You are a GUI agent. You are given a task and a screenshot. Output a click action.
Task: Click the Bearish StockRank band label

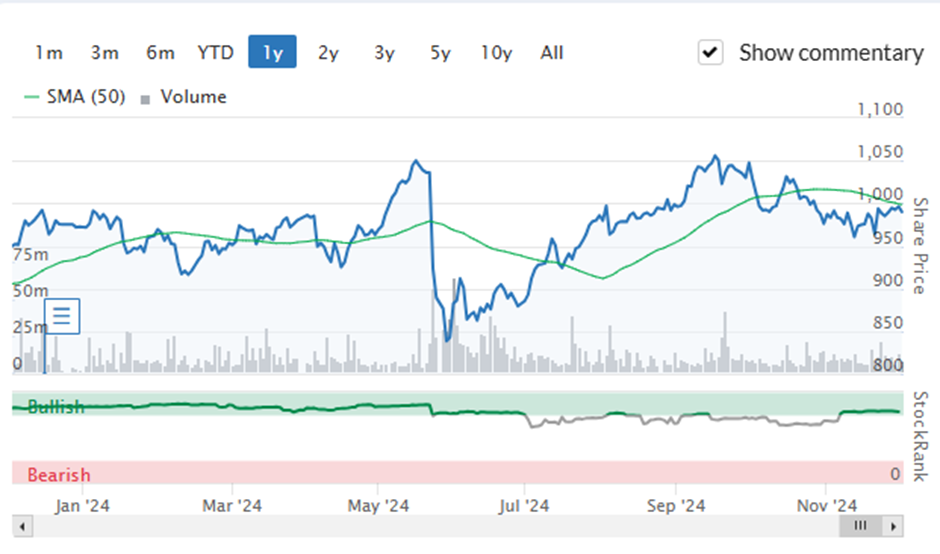pos(59,475)
